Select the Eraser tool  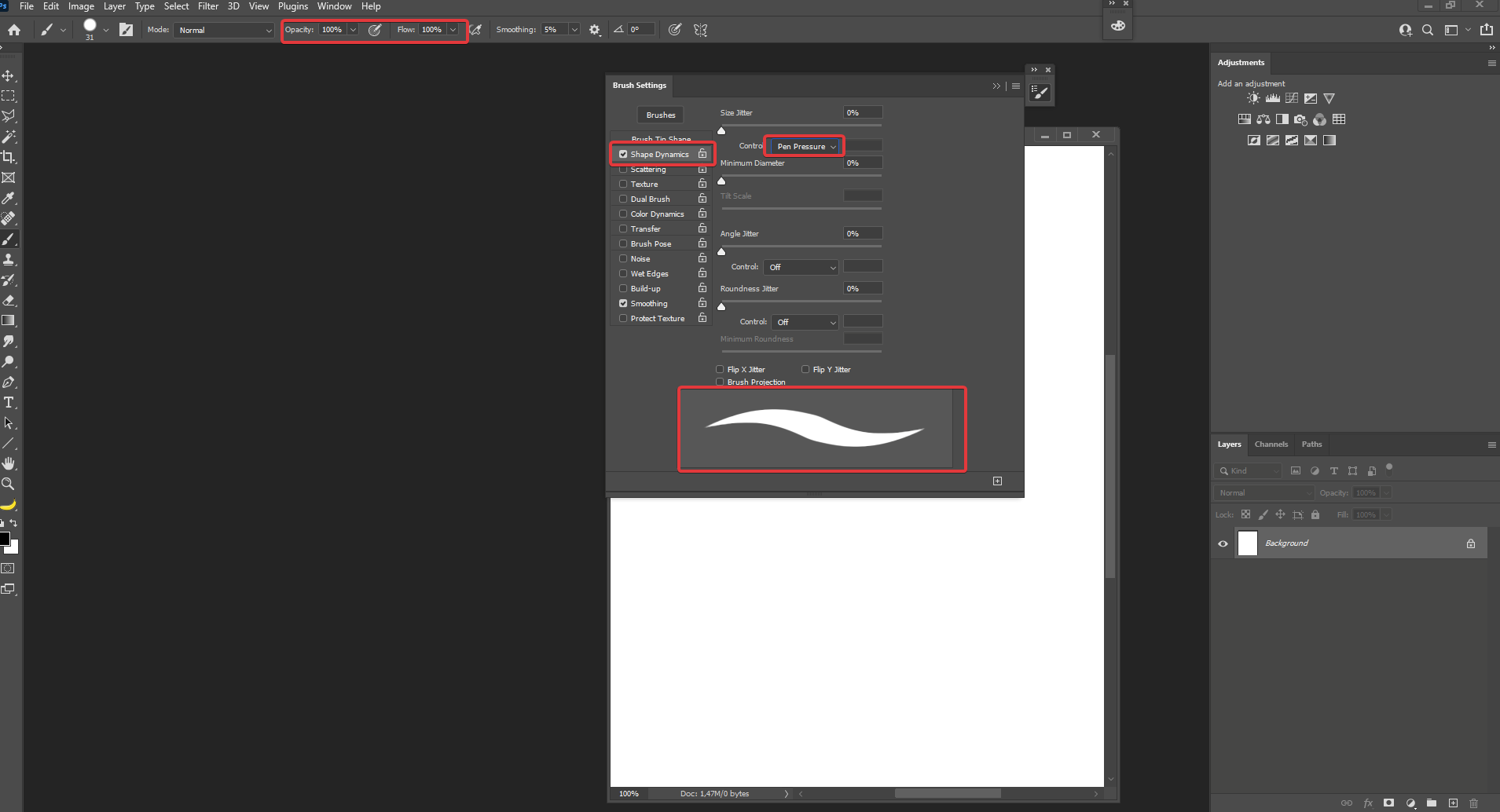9,301
